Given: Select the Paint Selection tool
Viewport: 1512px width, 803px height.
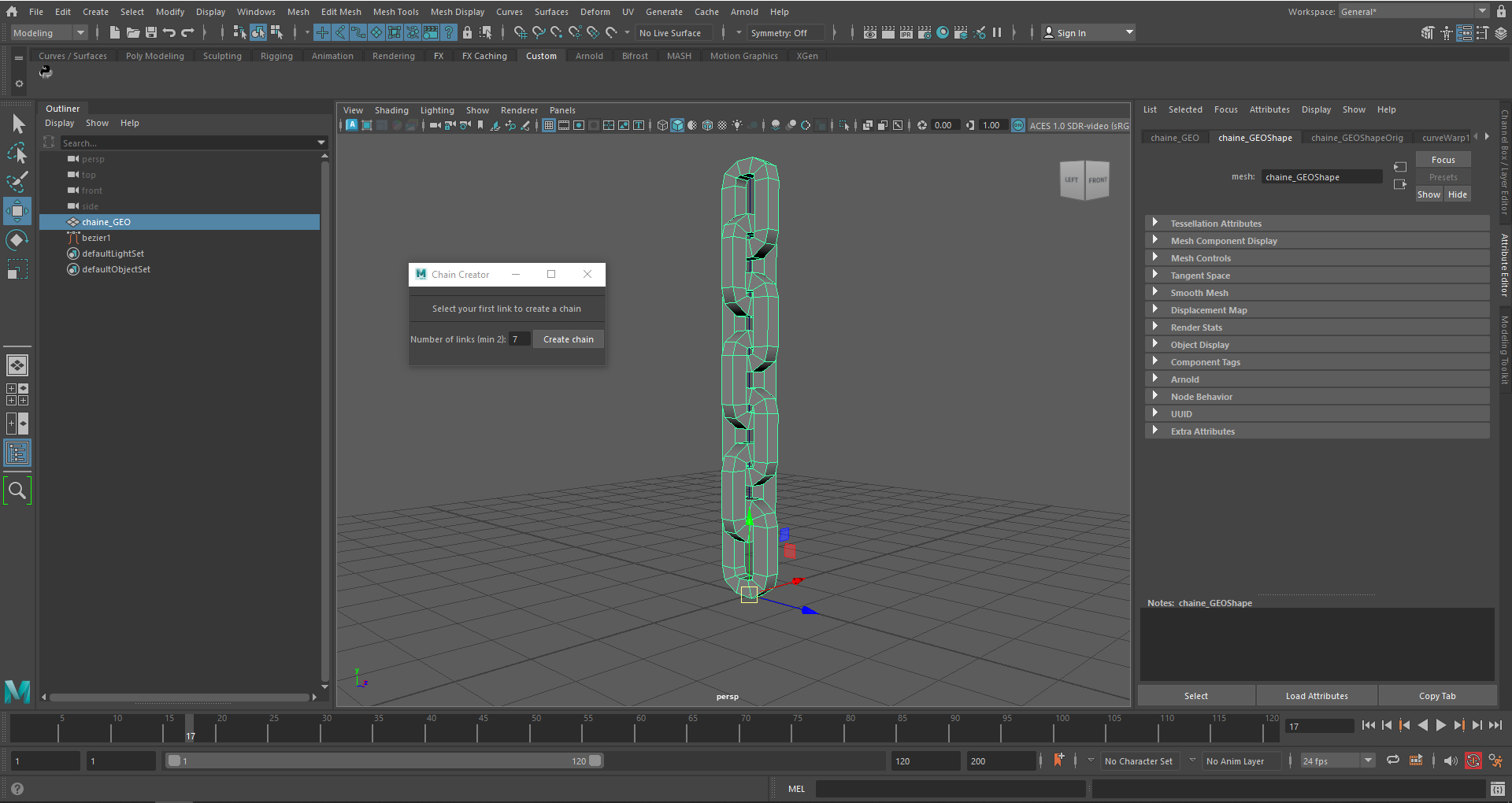Looking at the screenshot, I should [17, 182].
